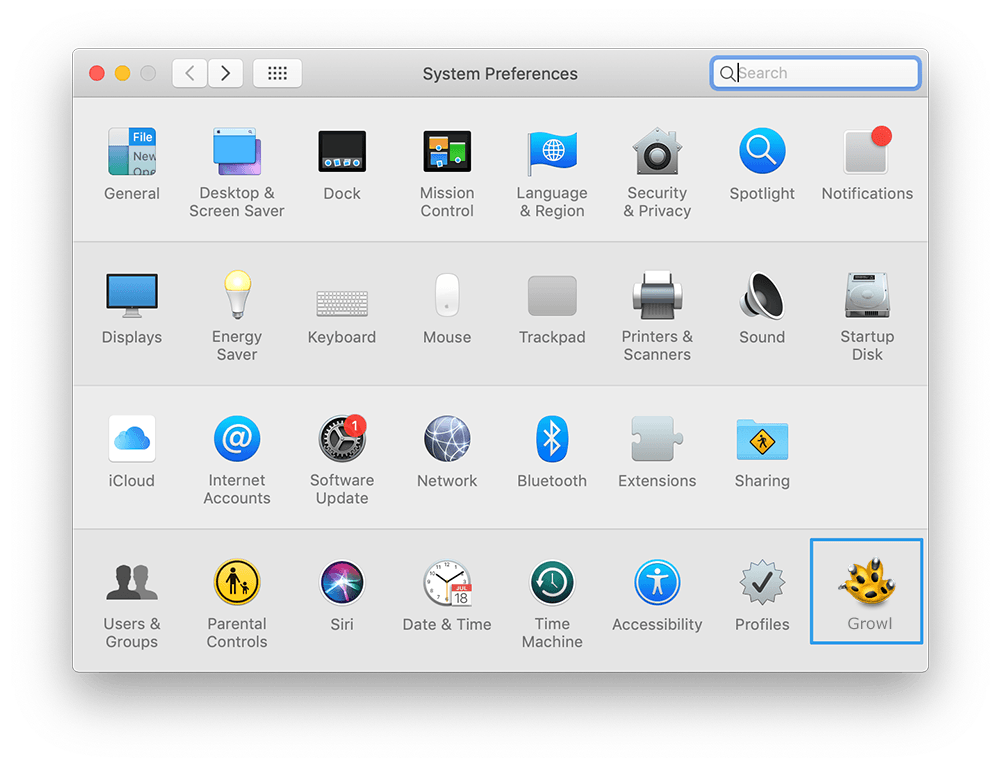Screen dimensions: 1000x767
Task: Open the Growl preference pane
Action: pos(867,591)
